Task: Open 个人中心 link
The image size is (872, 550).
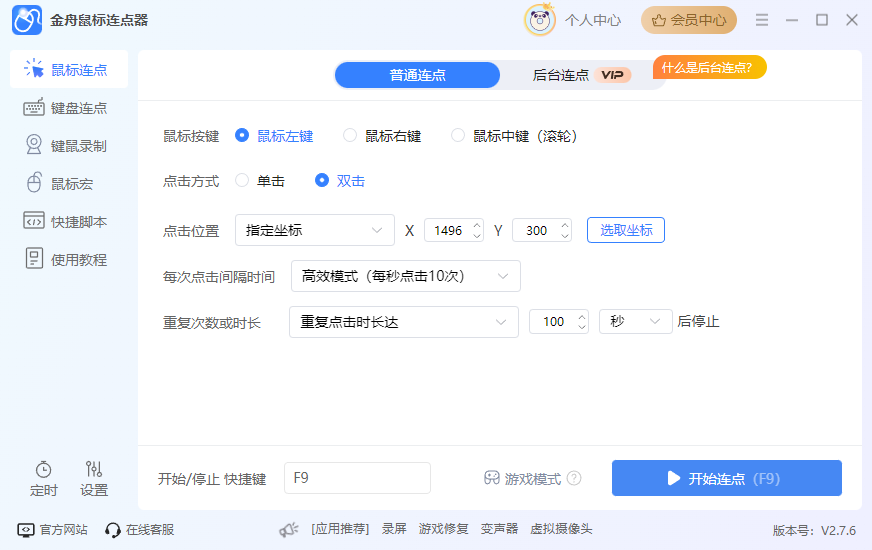Action: point(593,21)
